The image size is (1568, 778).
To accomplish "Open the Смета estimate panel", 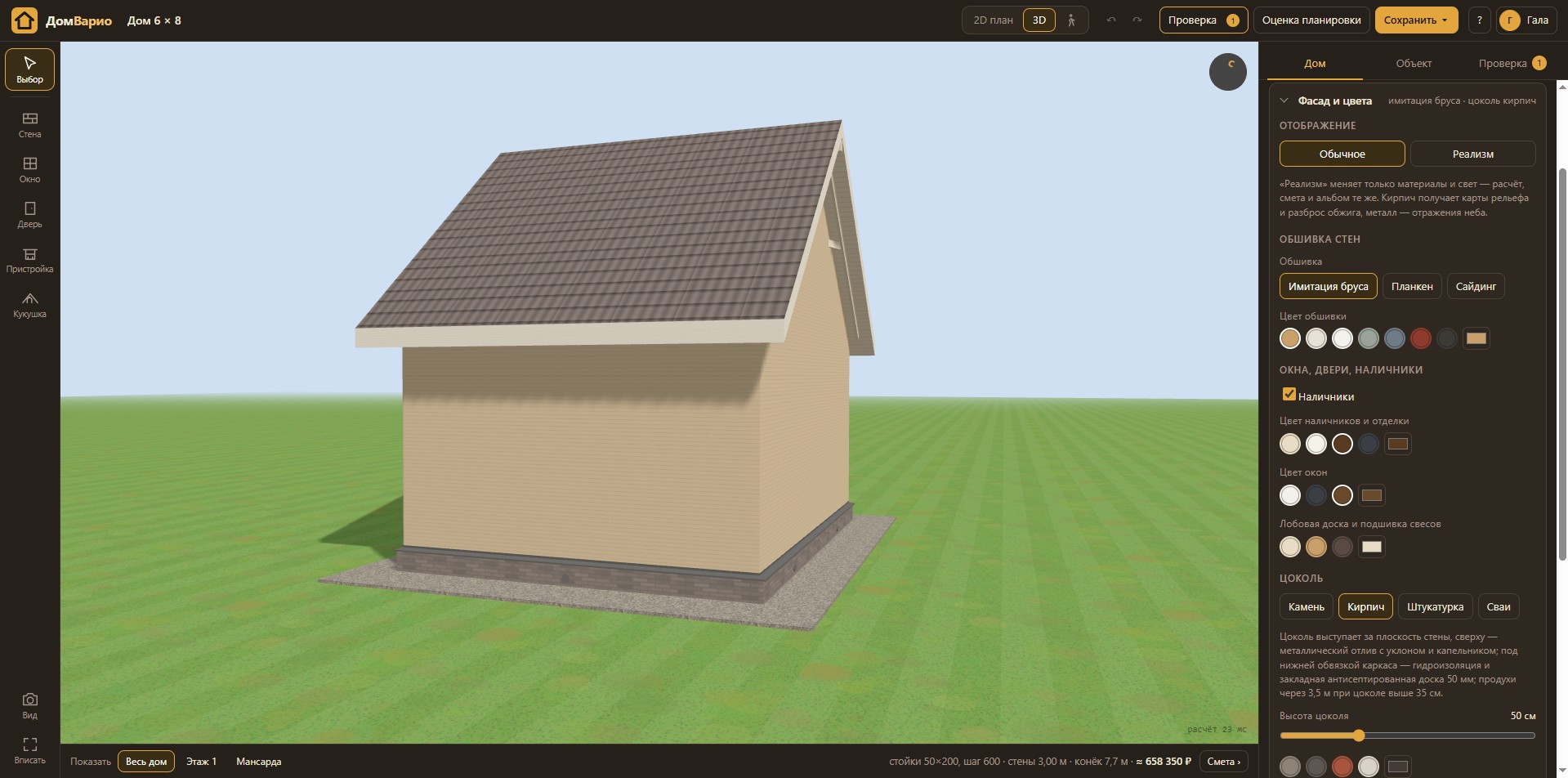I will 1223,761.
